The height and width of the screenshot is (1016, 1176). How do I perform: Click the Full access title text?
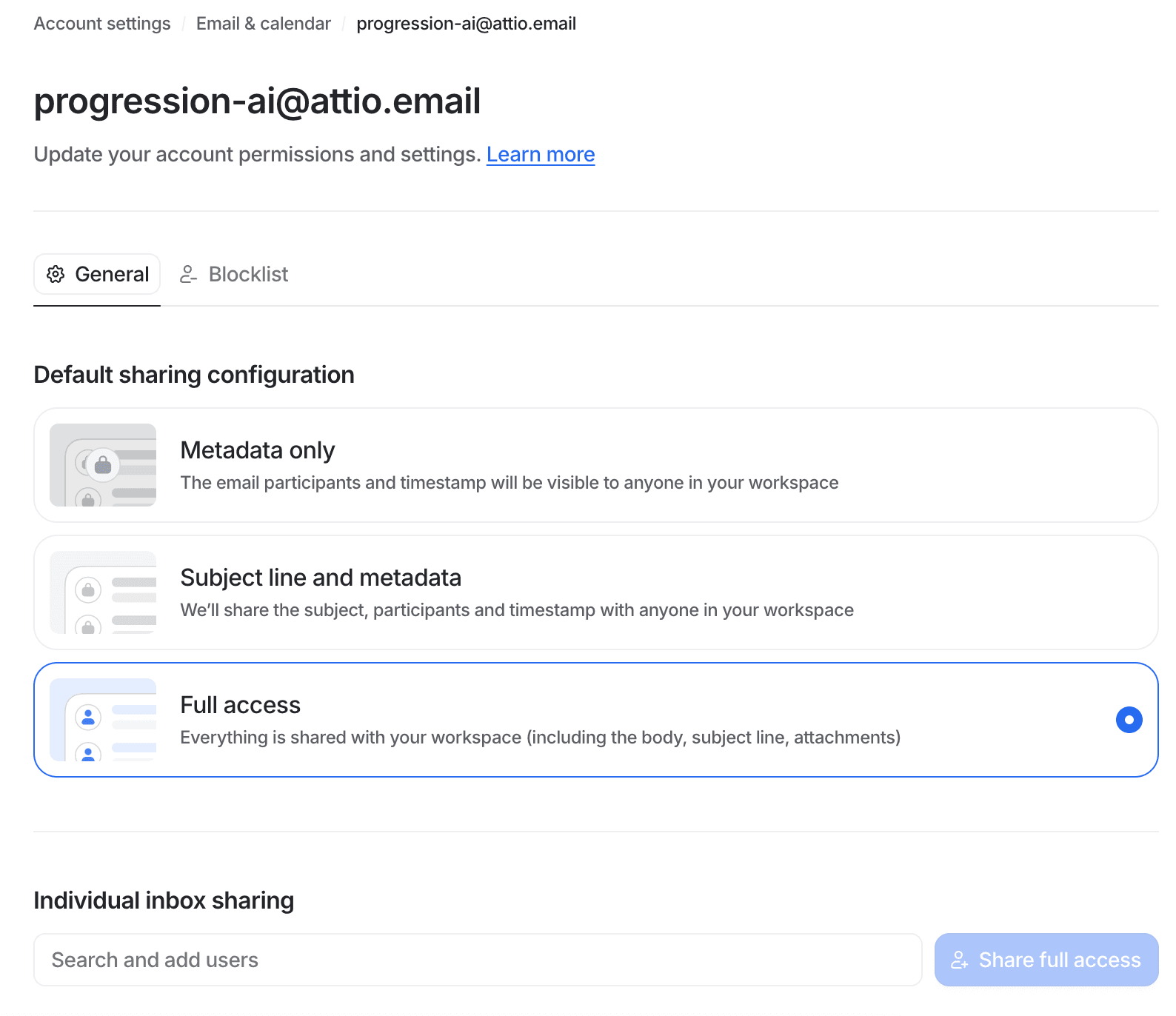pyautogui.click(x=241, y=705)
